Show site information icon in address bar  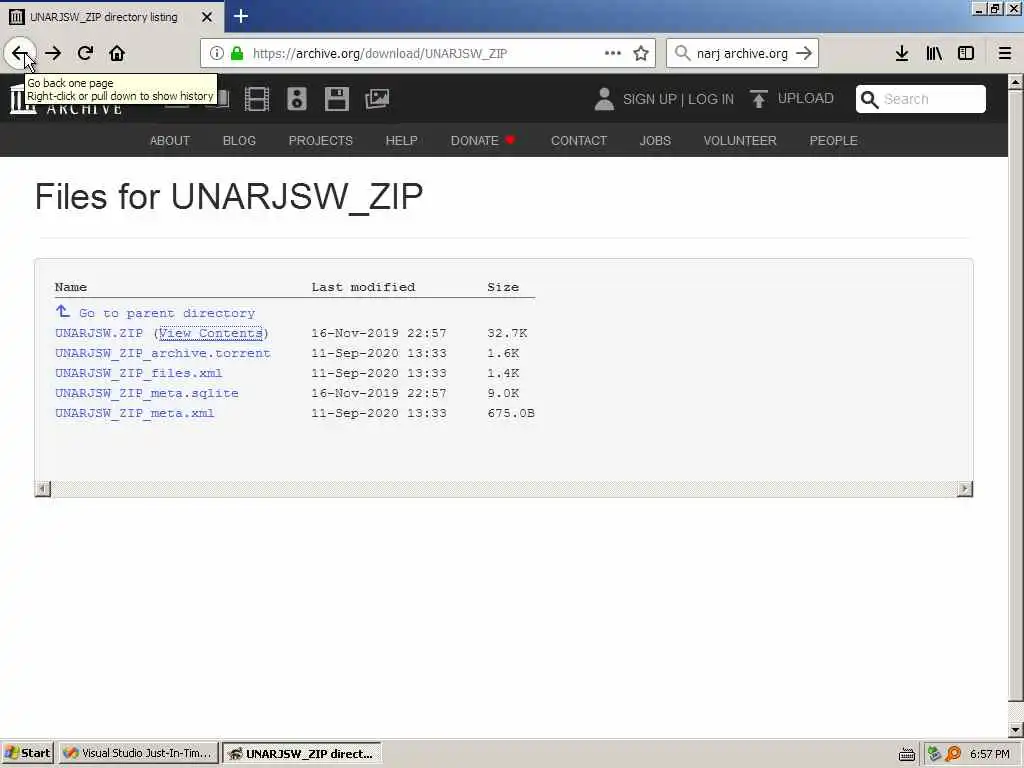tap(216, 54)
